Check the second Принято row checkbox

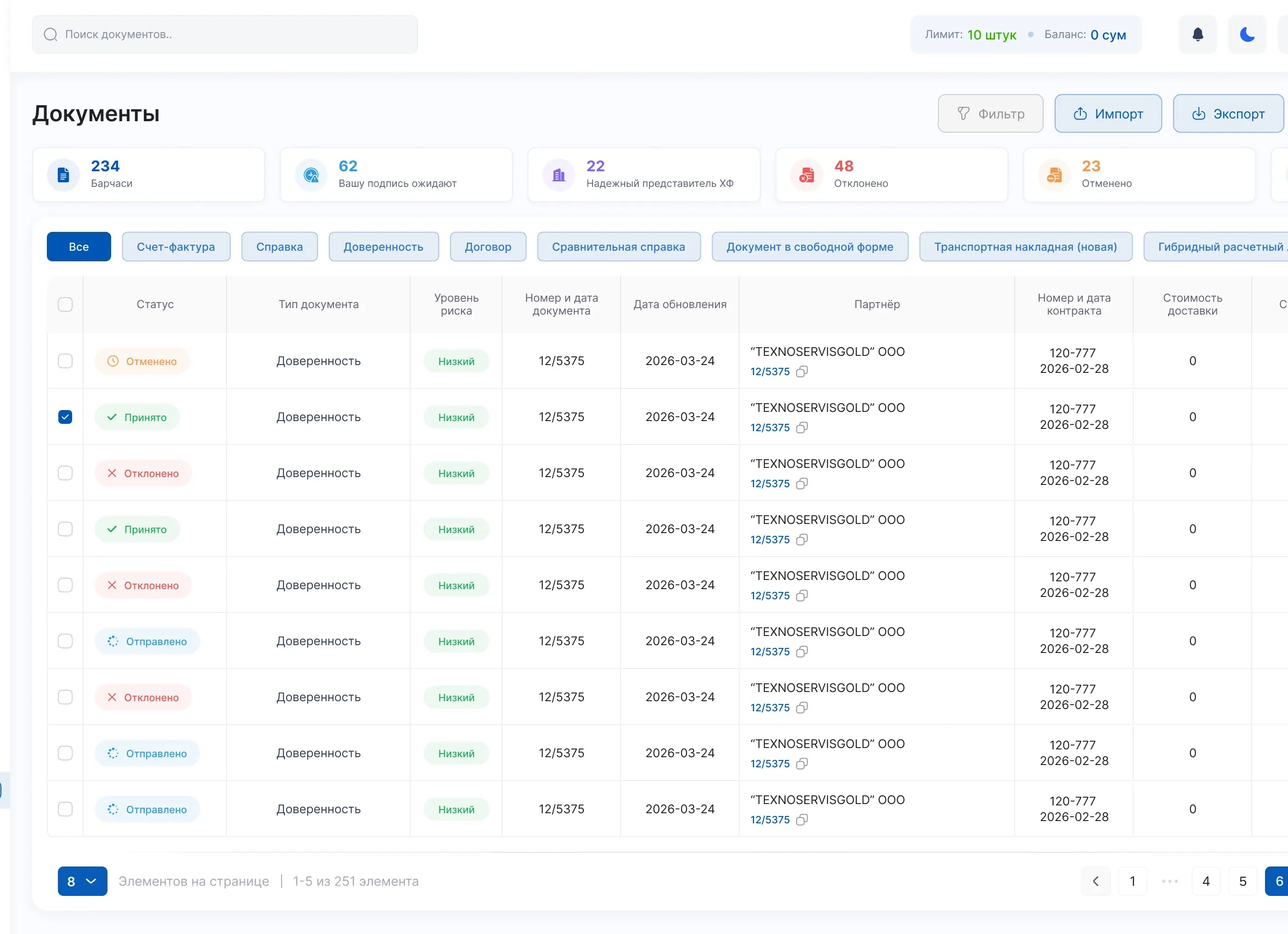[x=65, y=529]
